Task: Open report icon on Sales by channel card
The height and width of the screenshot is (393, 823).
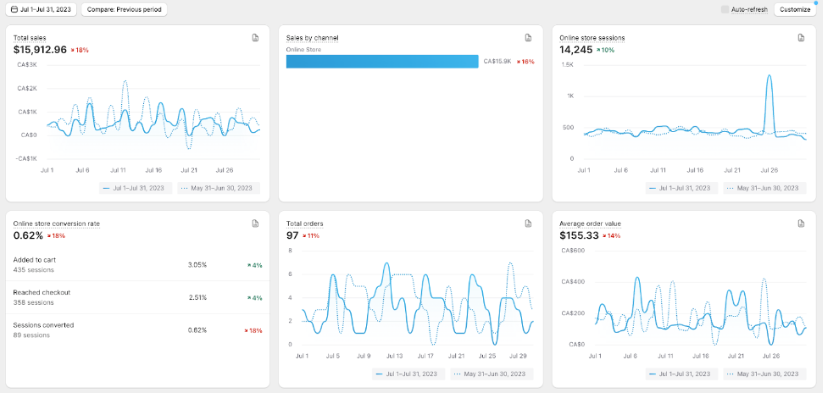Action: point(528,38)
